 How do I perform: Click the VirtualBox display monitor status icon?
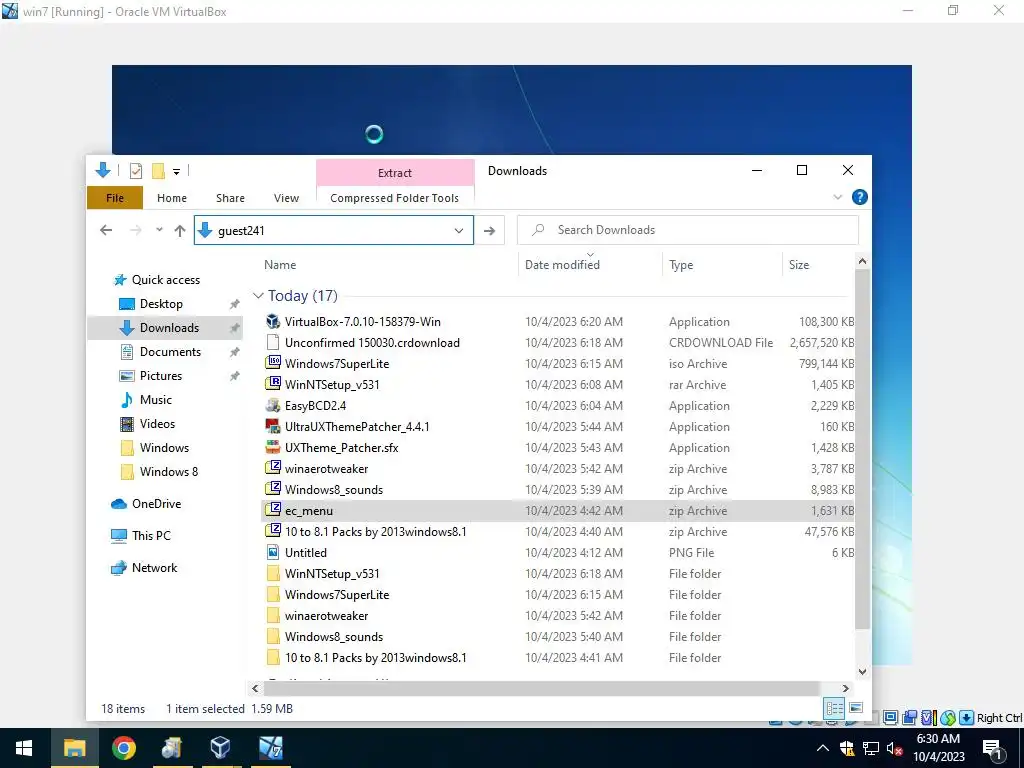tap(890, 718)
